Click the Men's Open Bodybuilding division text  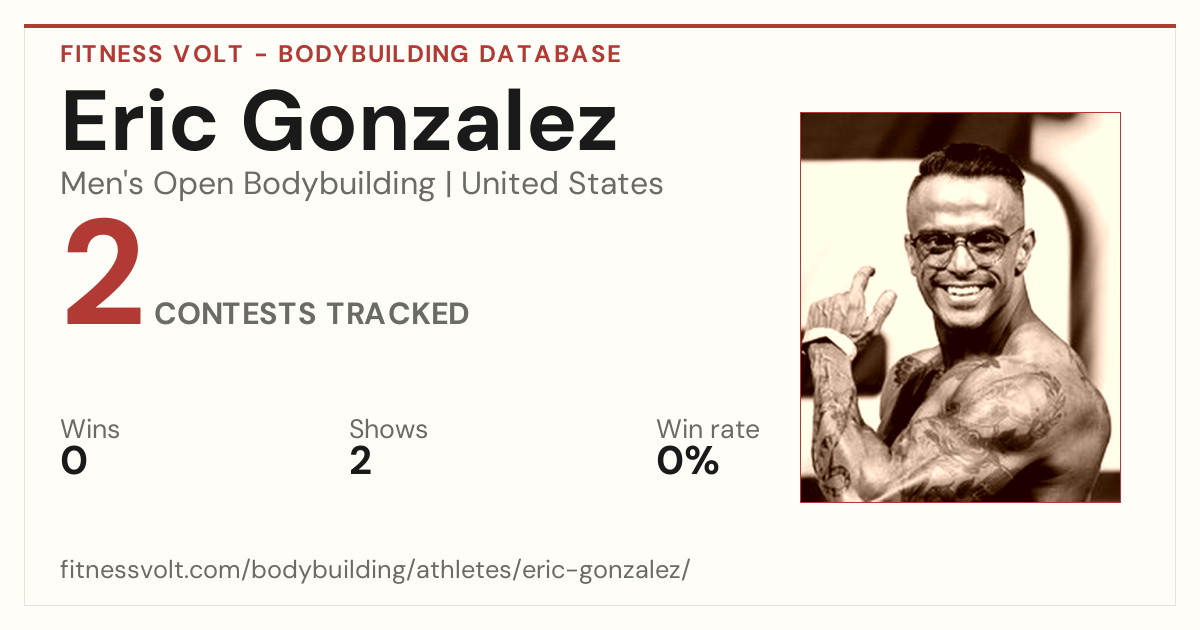(x=248, y=184)
